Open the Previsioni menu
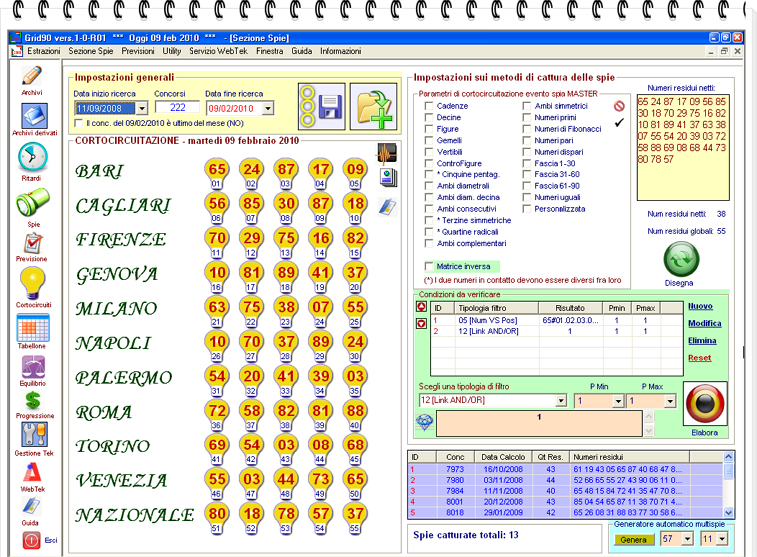The image size is (757, 557). [138, 50]
